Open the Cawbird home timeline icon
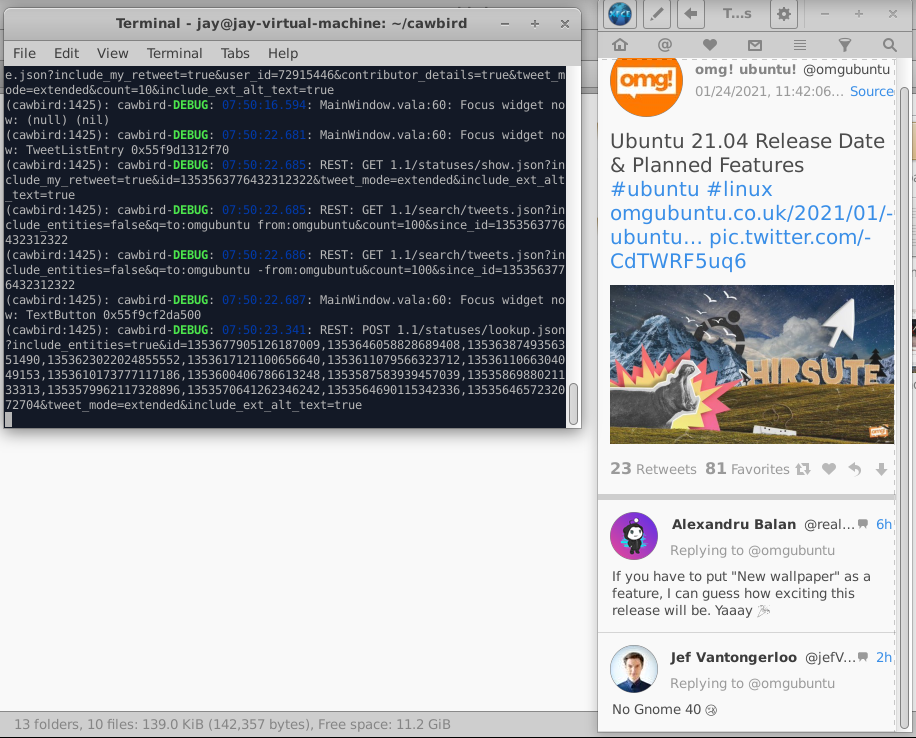Image resolution: width=916 pixels, height=738 pixels. click(620, 45)
